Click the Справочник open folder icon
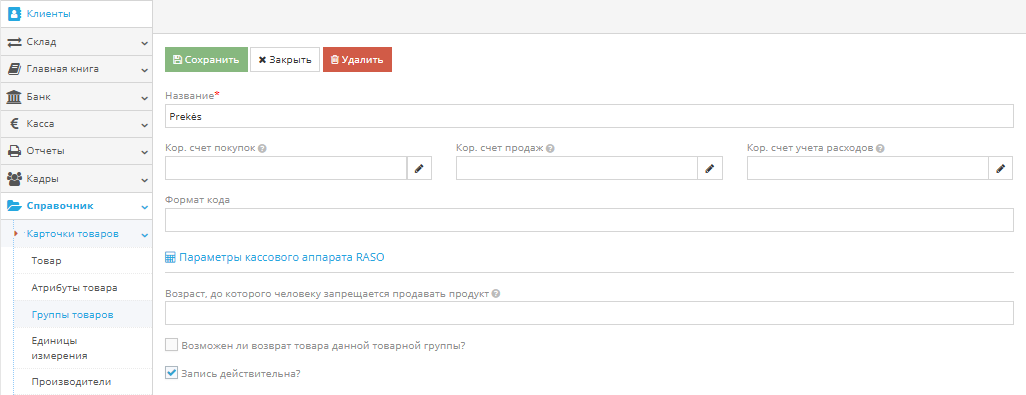Screen dimensions: 1026x395 [14, 206]
